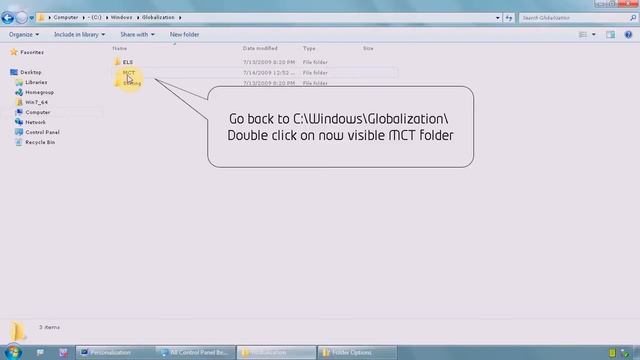Expand the arrow after Computer breadcrumb
The image size is (640, 360).
click(84, 18)
